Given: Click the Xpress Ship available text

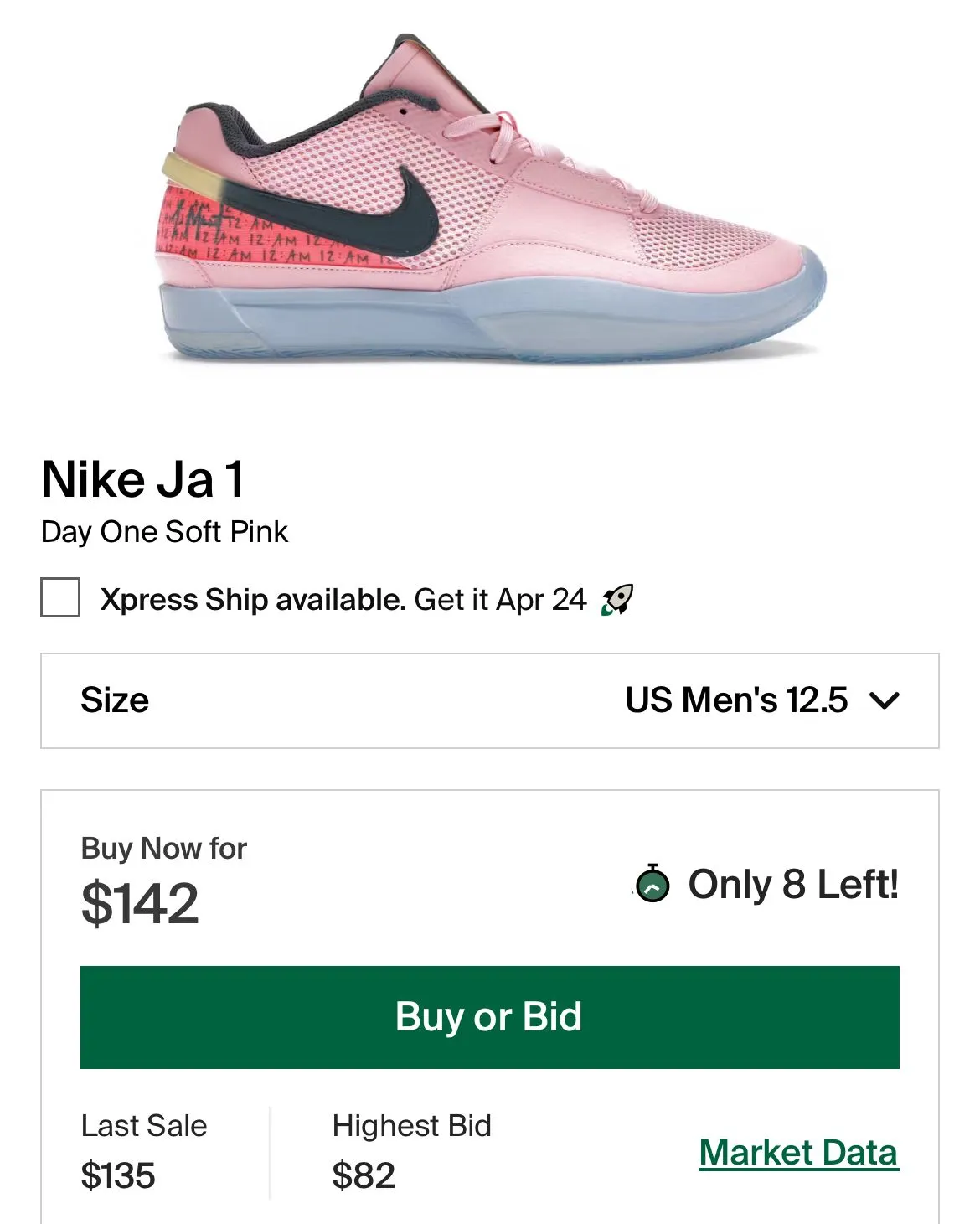Looking at the screenshot, I should click(x=253, y=600).
